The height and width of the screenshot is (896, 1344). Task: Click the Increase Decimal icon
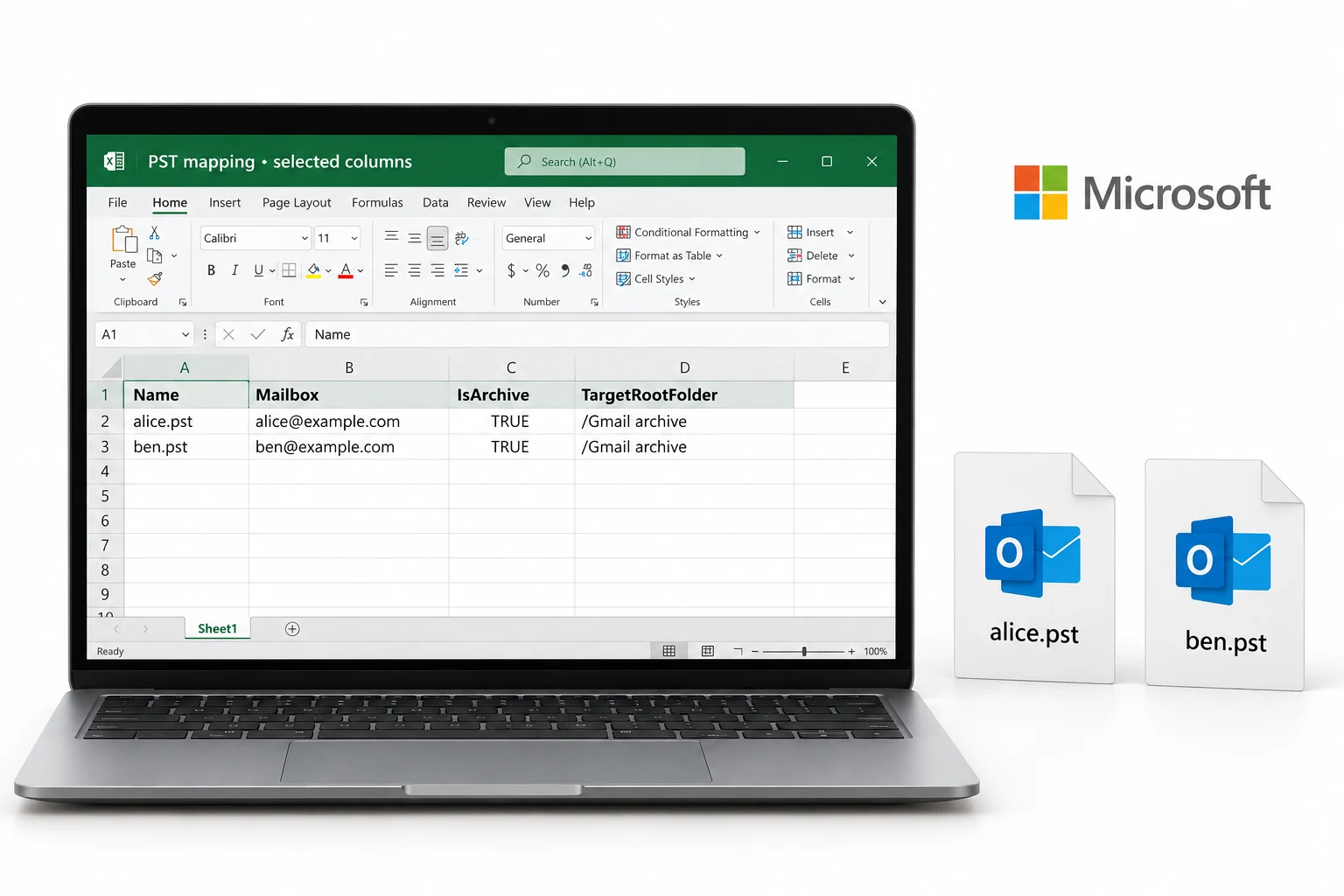click(586, 270)
